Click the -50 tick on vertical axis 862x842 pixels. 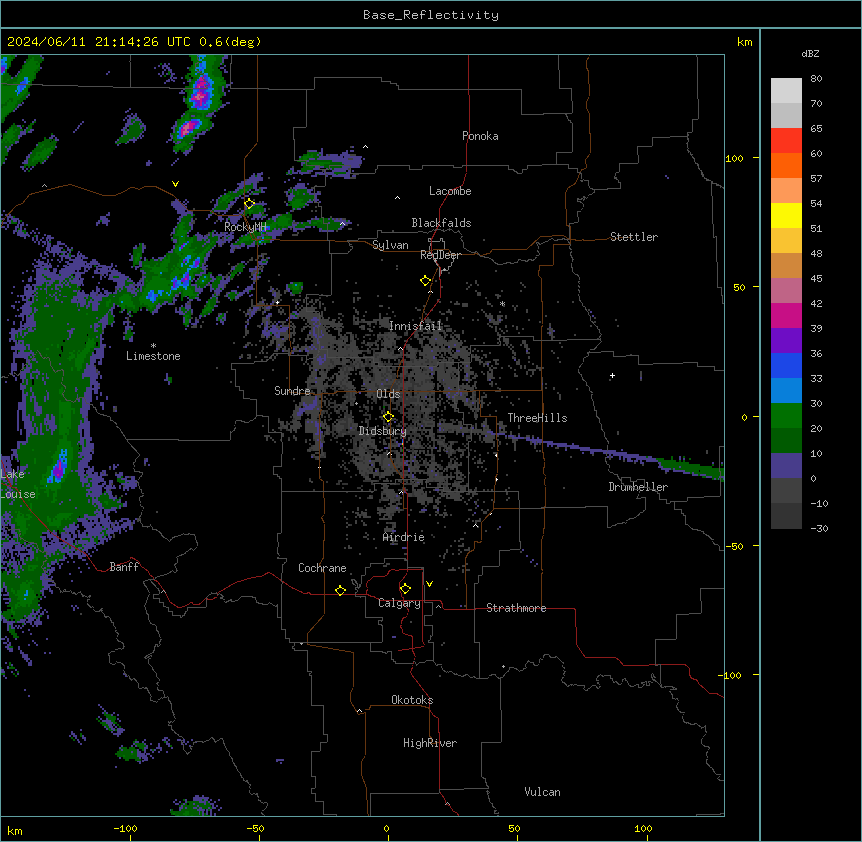click(734, 546)
